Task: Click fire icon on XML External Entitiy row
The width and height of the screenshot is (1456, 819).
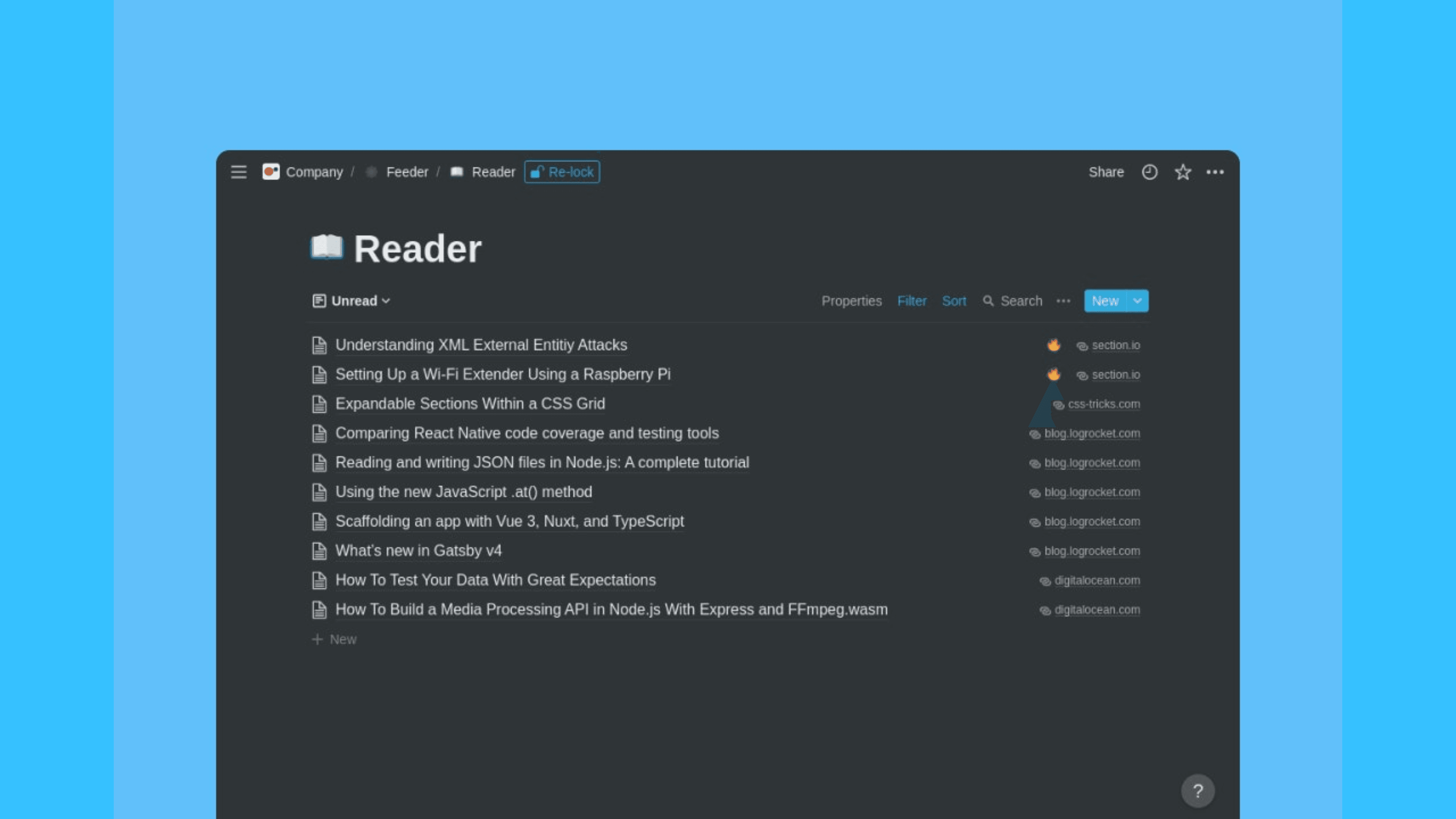Action: 1053,345
